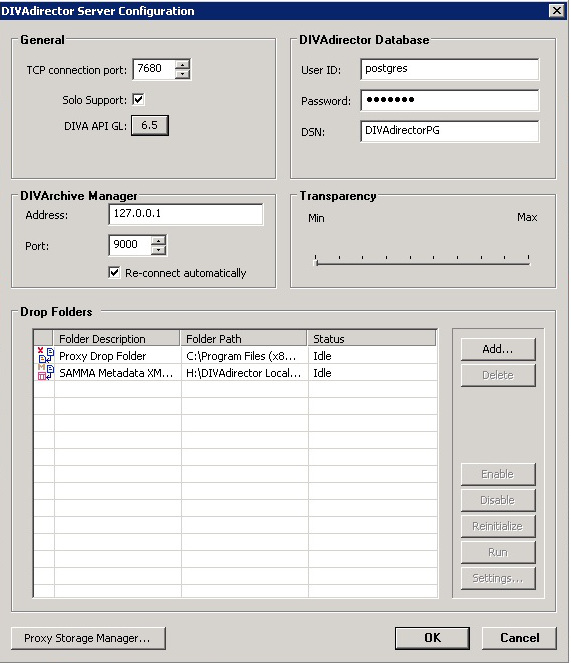Add a new drop folder
571x664 pixels.
(x=498, y=349)
